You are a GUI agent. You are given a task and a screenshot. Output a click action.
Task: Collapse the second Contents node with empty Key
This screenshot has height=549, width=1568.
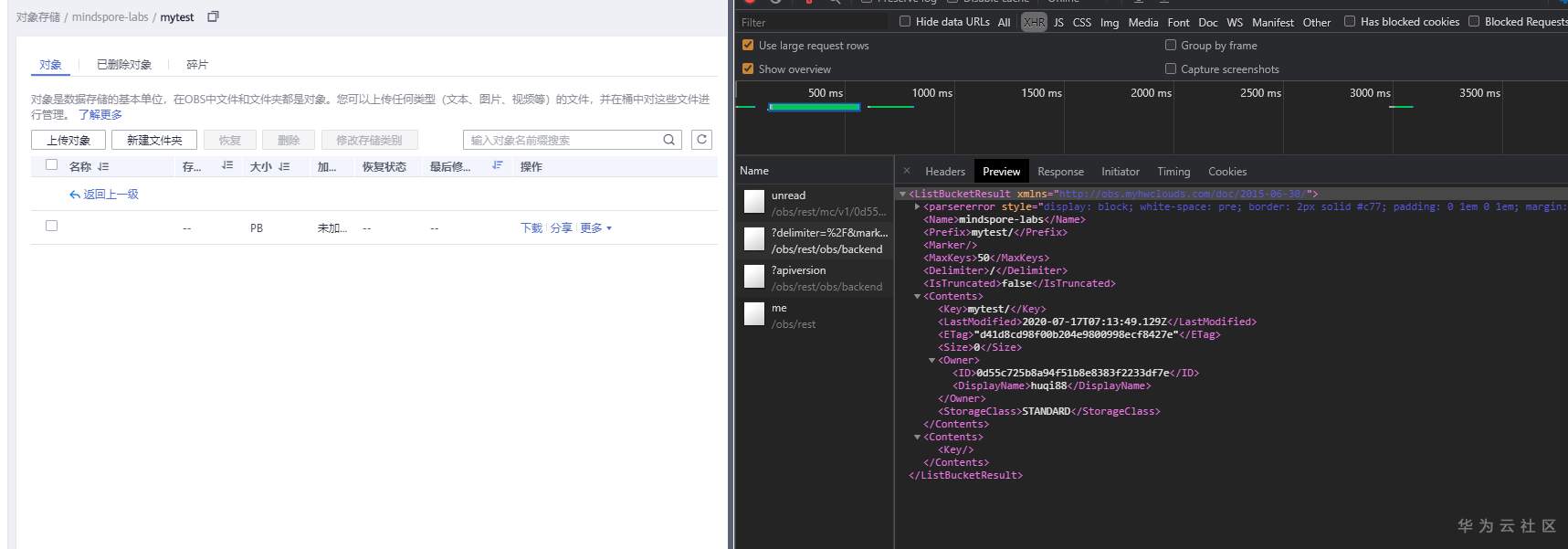918,437
